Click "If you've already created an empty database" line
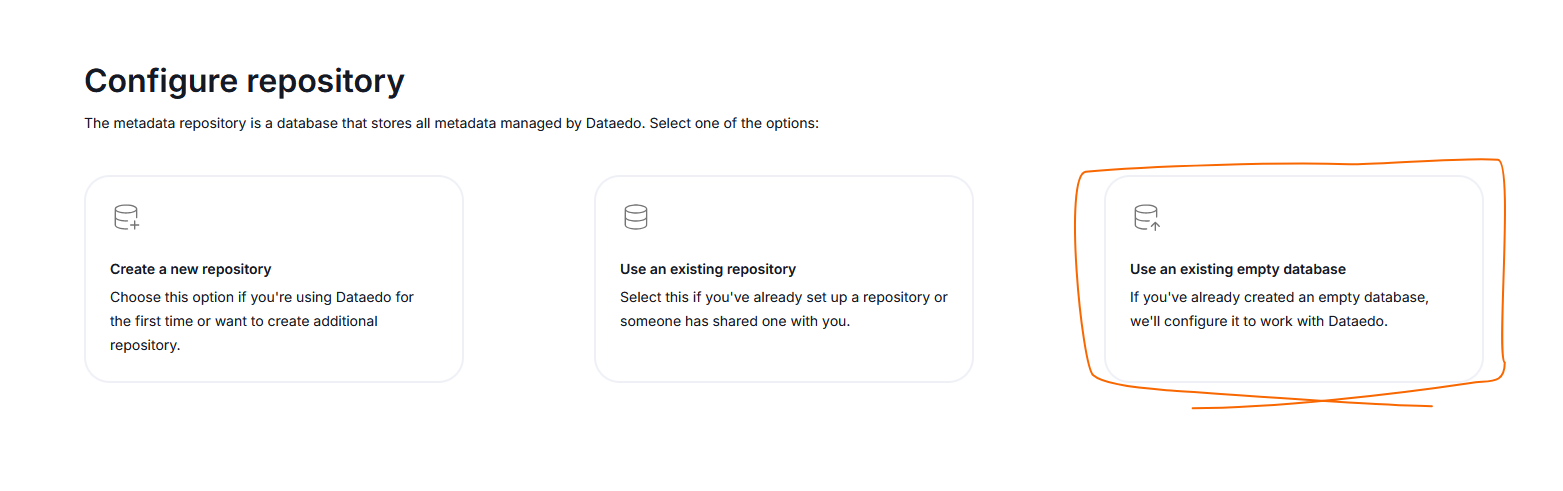 coord(1280,298)
